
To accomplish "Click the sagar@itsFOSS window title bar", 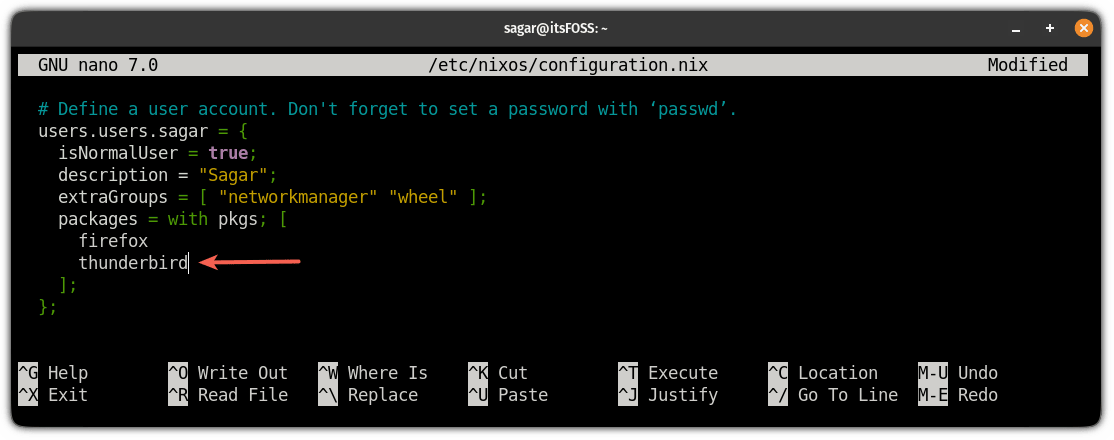I will (556, 29).
